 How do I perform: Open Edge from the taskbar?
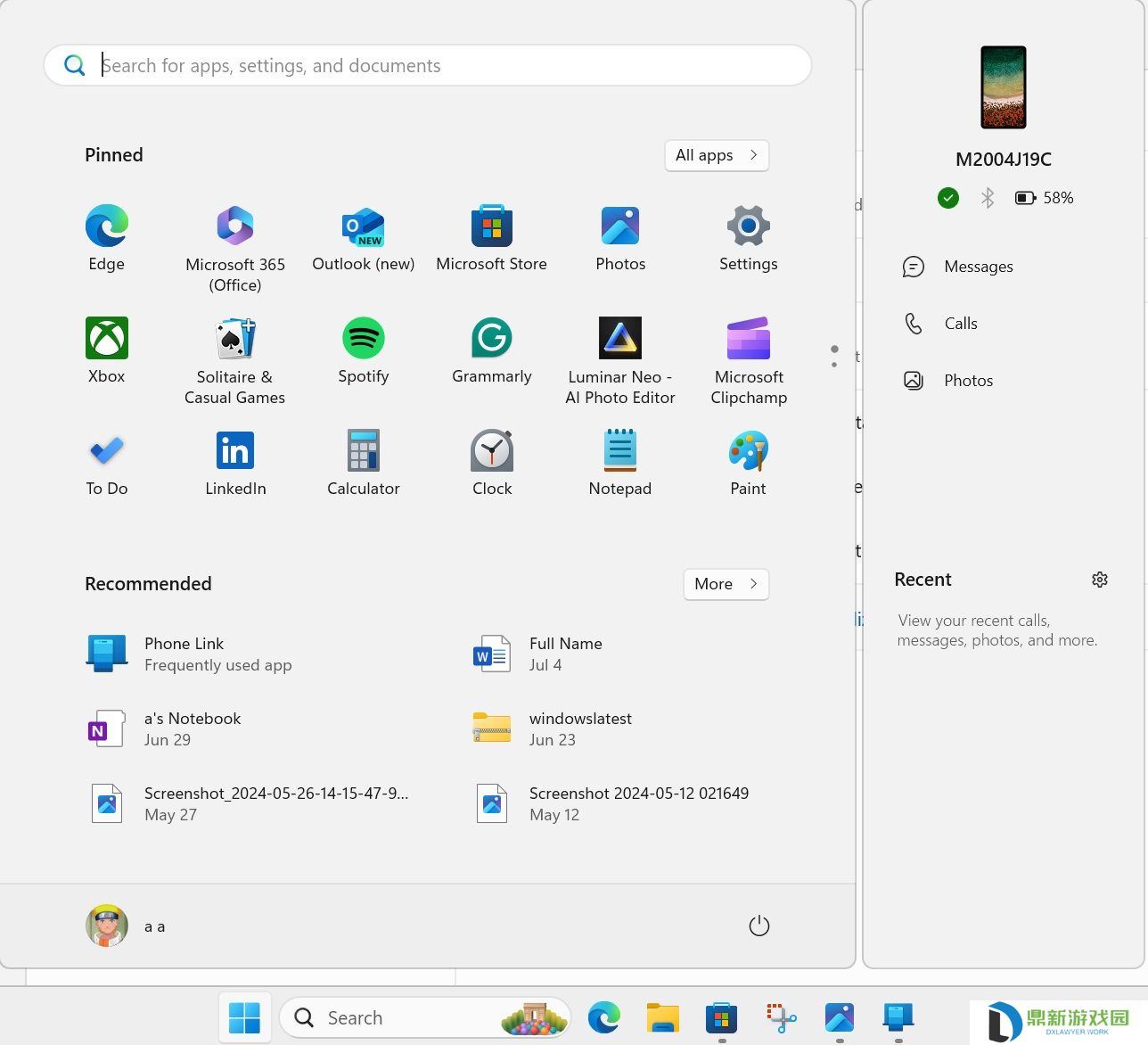click(604, 1017)
